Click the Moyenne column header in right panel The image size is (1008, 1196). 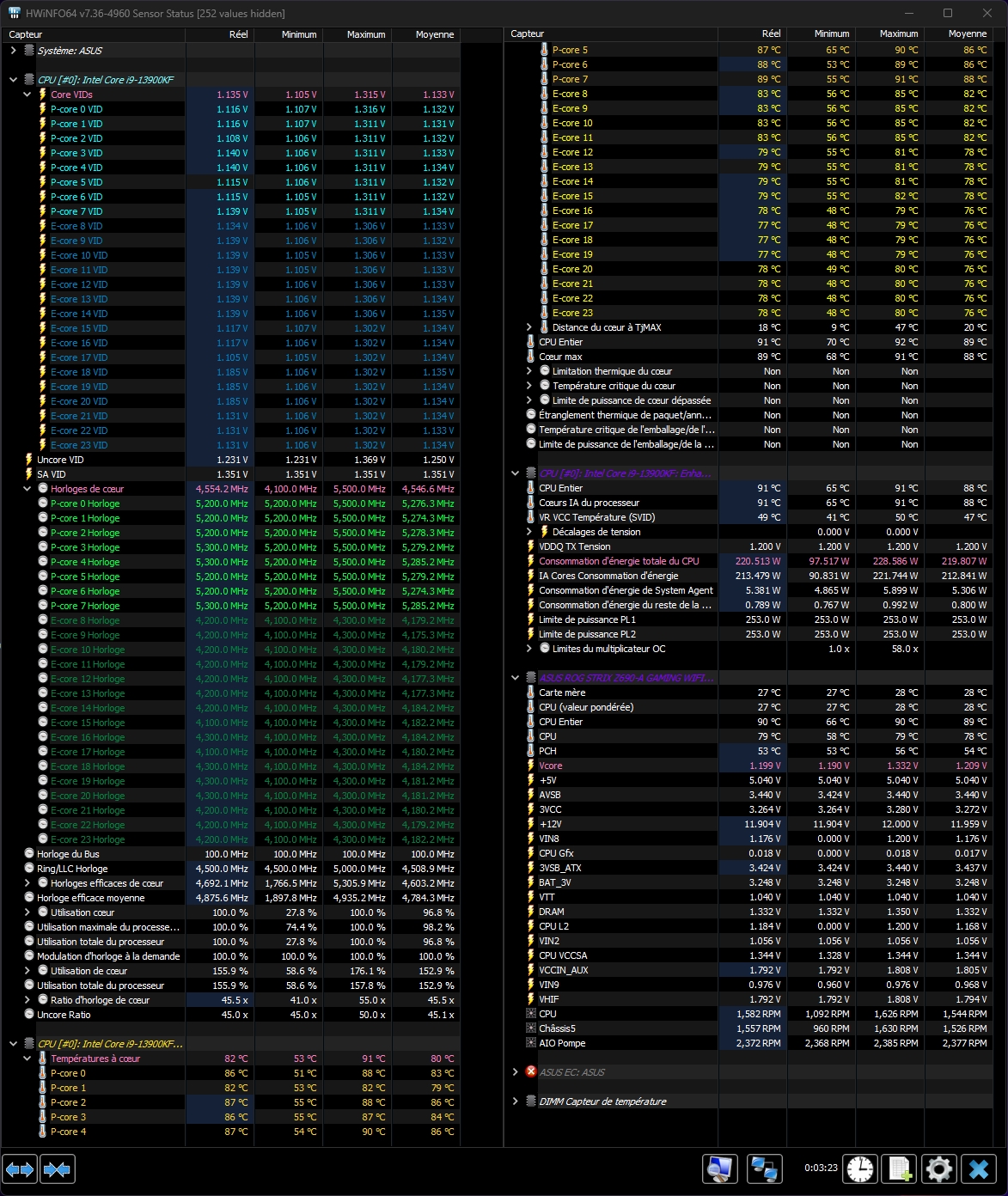967,34
